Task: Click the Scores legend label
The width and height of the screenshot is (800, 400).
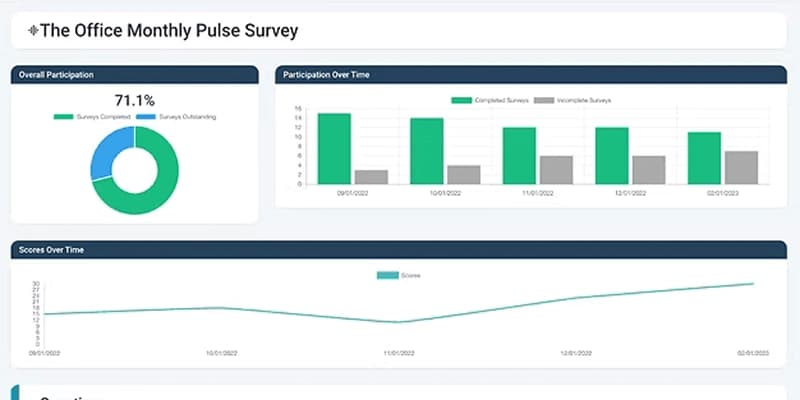Action: pyautogui.click(x=411, y=276)
